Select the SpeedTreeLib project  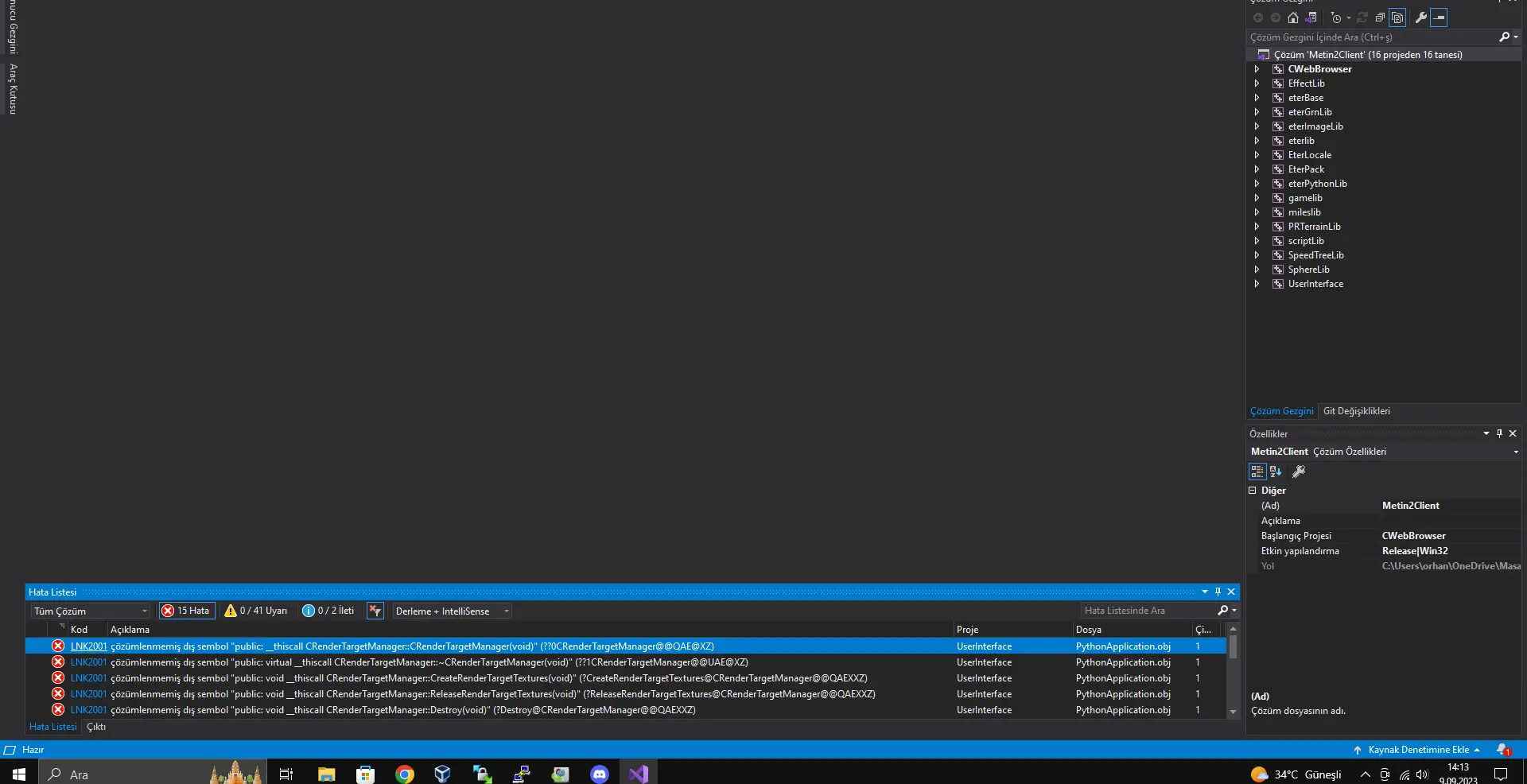(1315, 255)
